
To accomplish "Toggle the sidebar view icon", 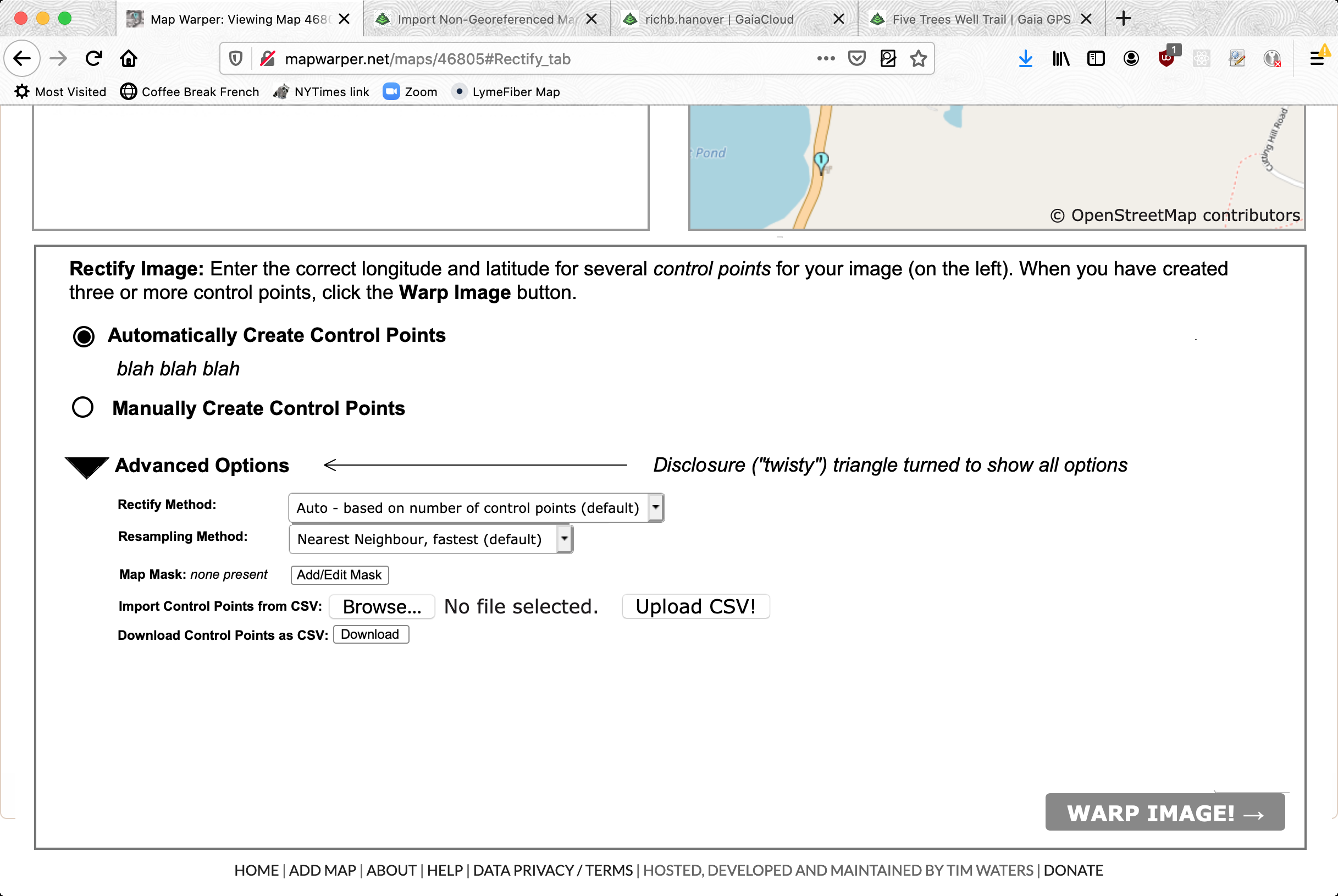I will click(x=1096, y=58).
